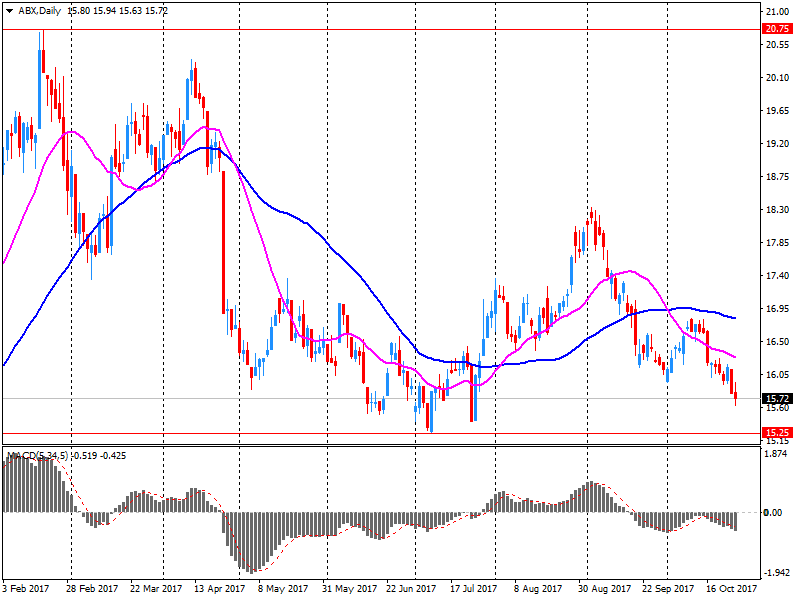Screen dimensions: 800x600
Task: Click the 18.75 price axis label
Action: point(778,177)
